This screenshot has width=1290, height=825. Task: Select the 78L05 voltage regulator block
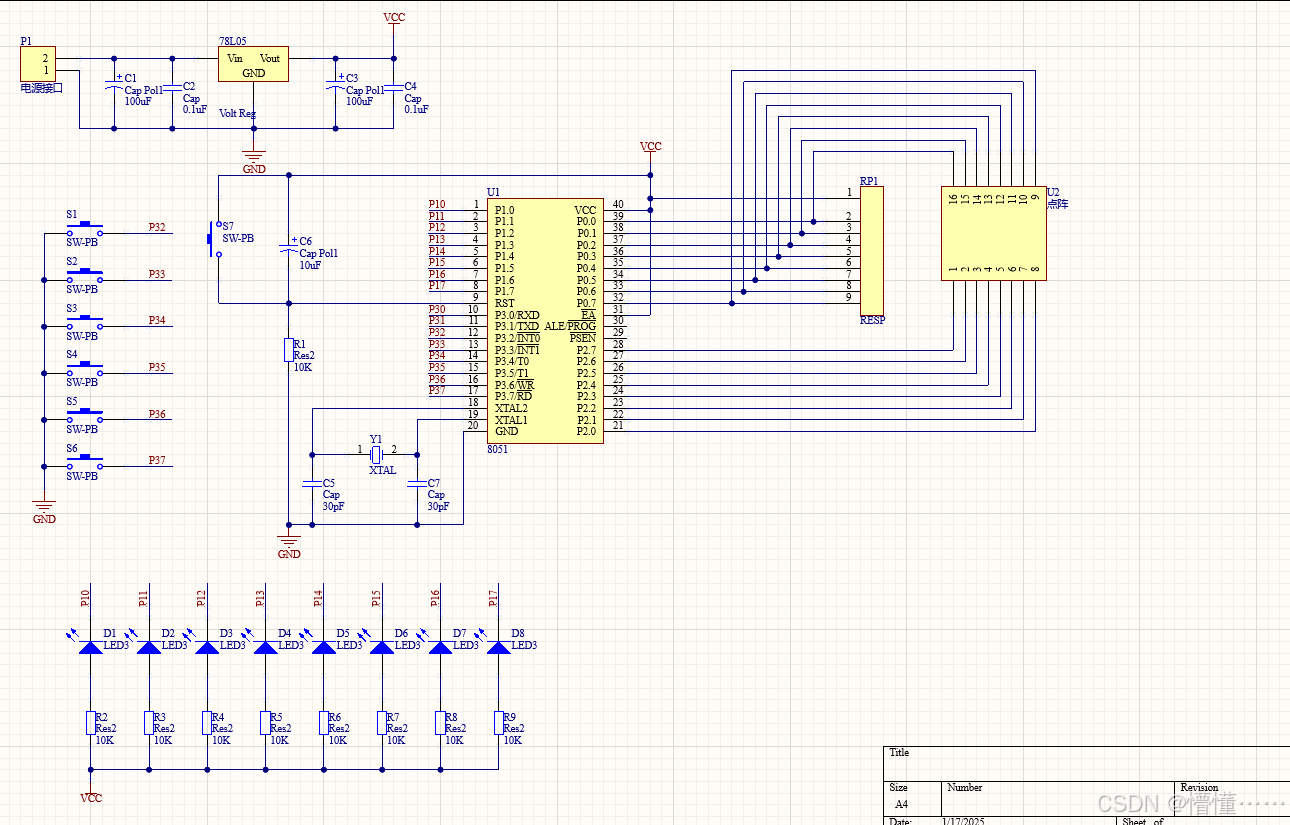(253, 64)
